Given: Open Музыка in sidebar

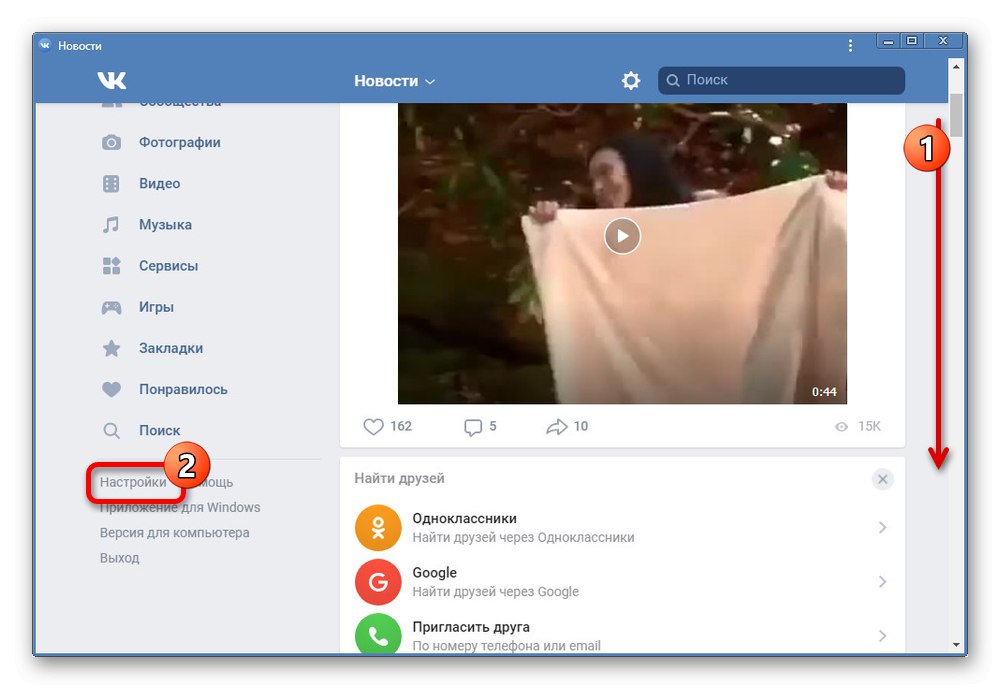Looking at the screenshot, I should (x=165, y=225).
